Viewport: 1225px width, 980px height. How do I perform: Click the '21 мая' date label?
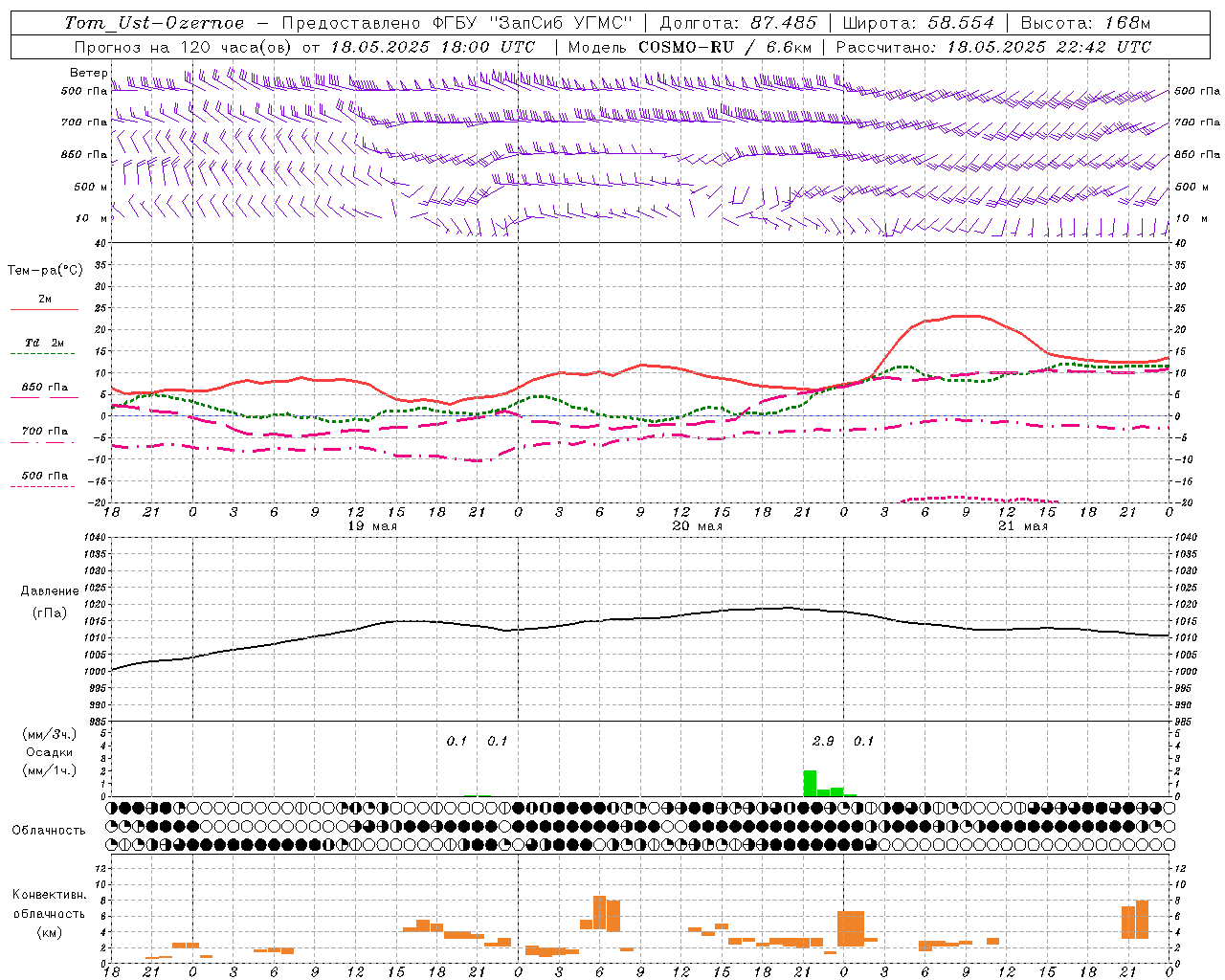[1022, 526]
